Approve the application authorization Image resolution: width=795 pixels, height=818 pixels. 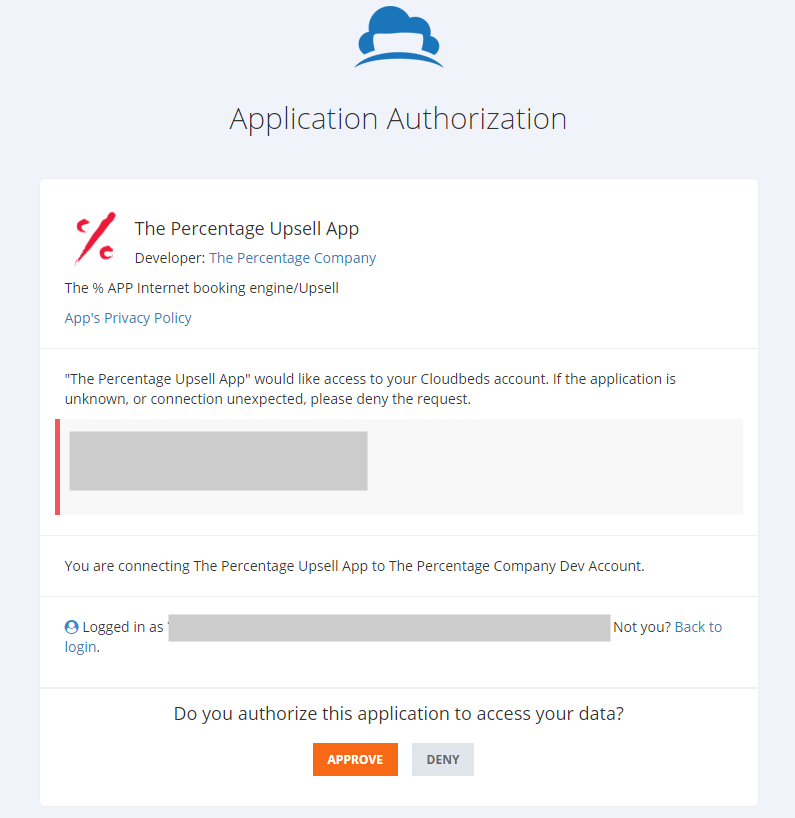(x=355, y=760)
